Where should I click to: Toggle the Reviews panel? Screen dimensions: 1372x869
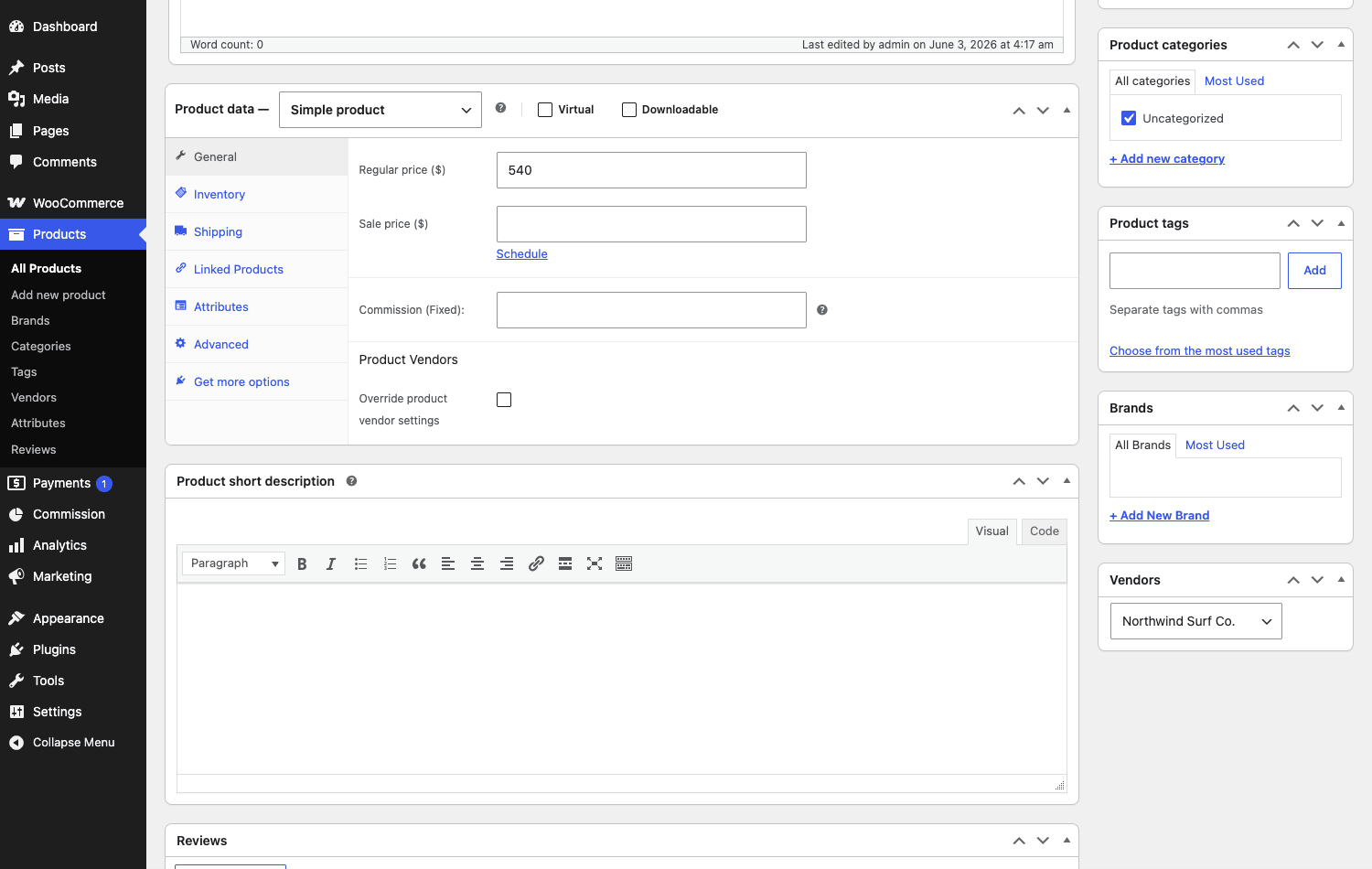(x=1067, y=841)
